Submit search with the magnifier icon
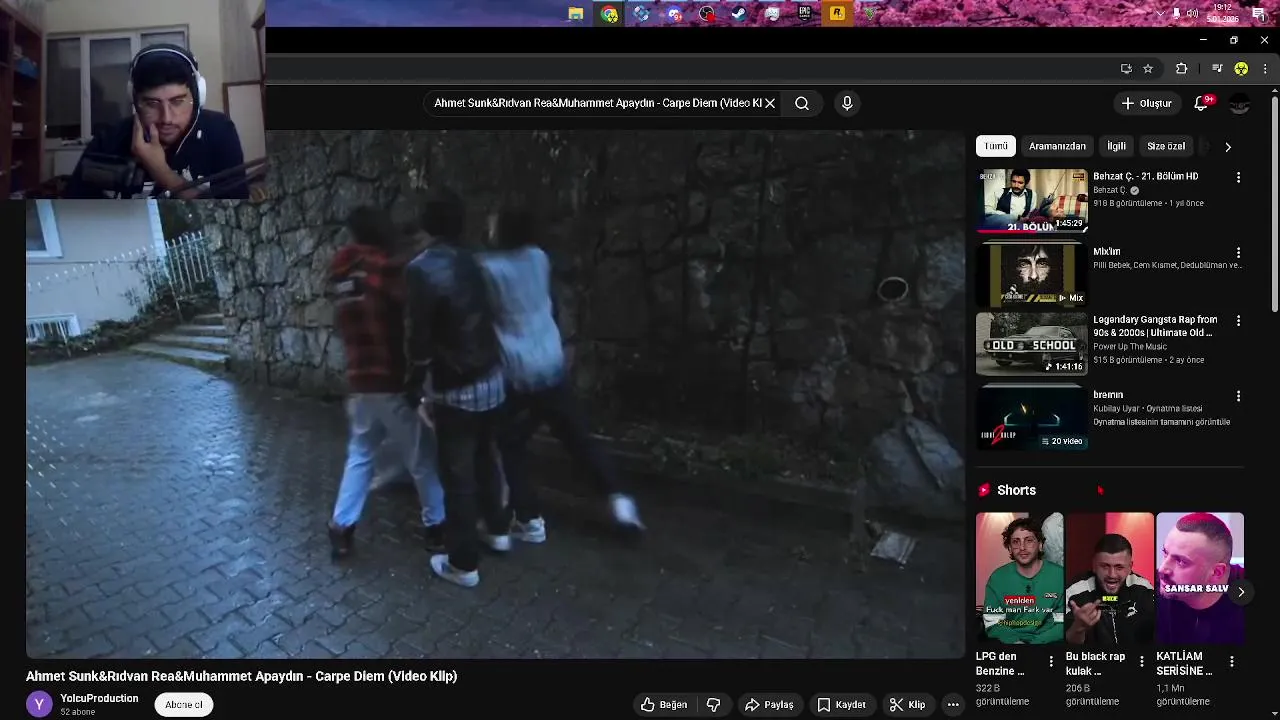The height and width of the screenshot is (720, 1280). tap(802, 103)
